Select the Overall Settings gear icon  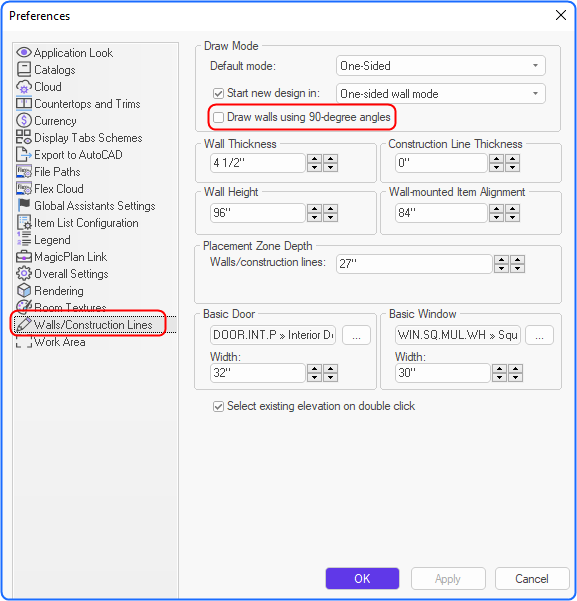click(x=24, y=273)
